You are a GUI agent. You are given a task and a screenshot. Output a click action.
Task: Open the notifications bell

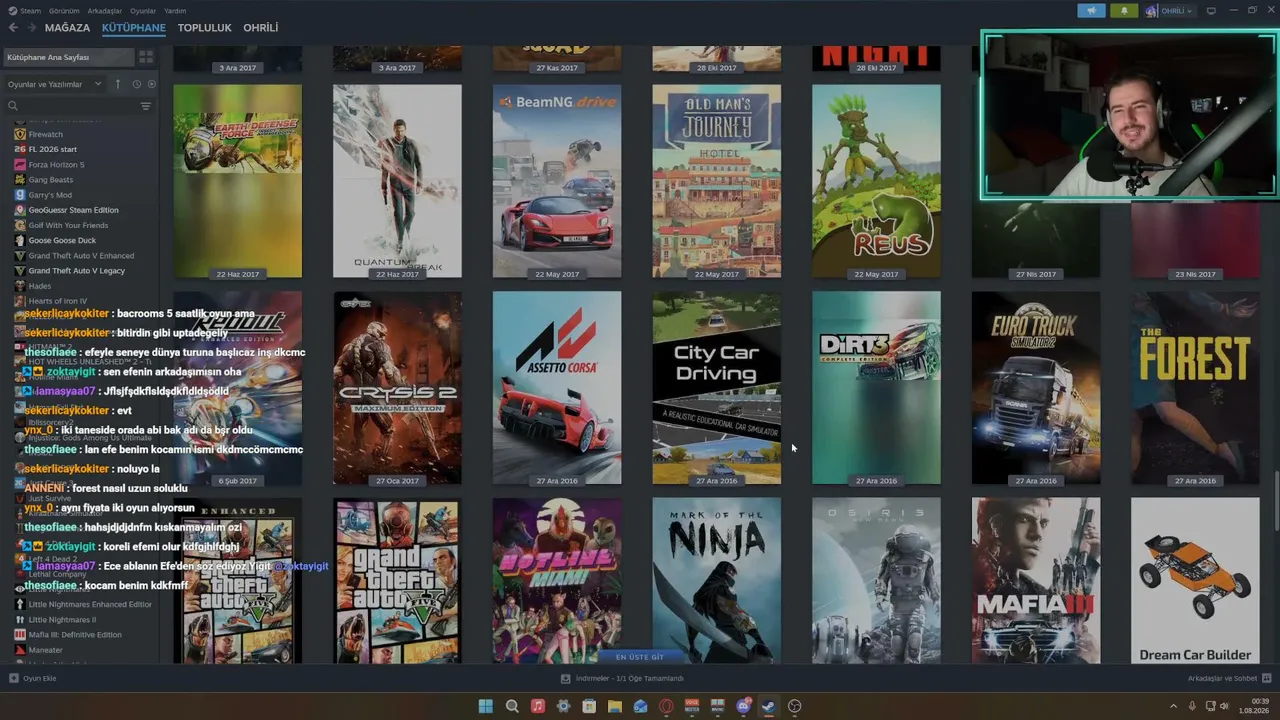click(x=1124, y=11)
